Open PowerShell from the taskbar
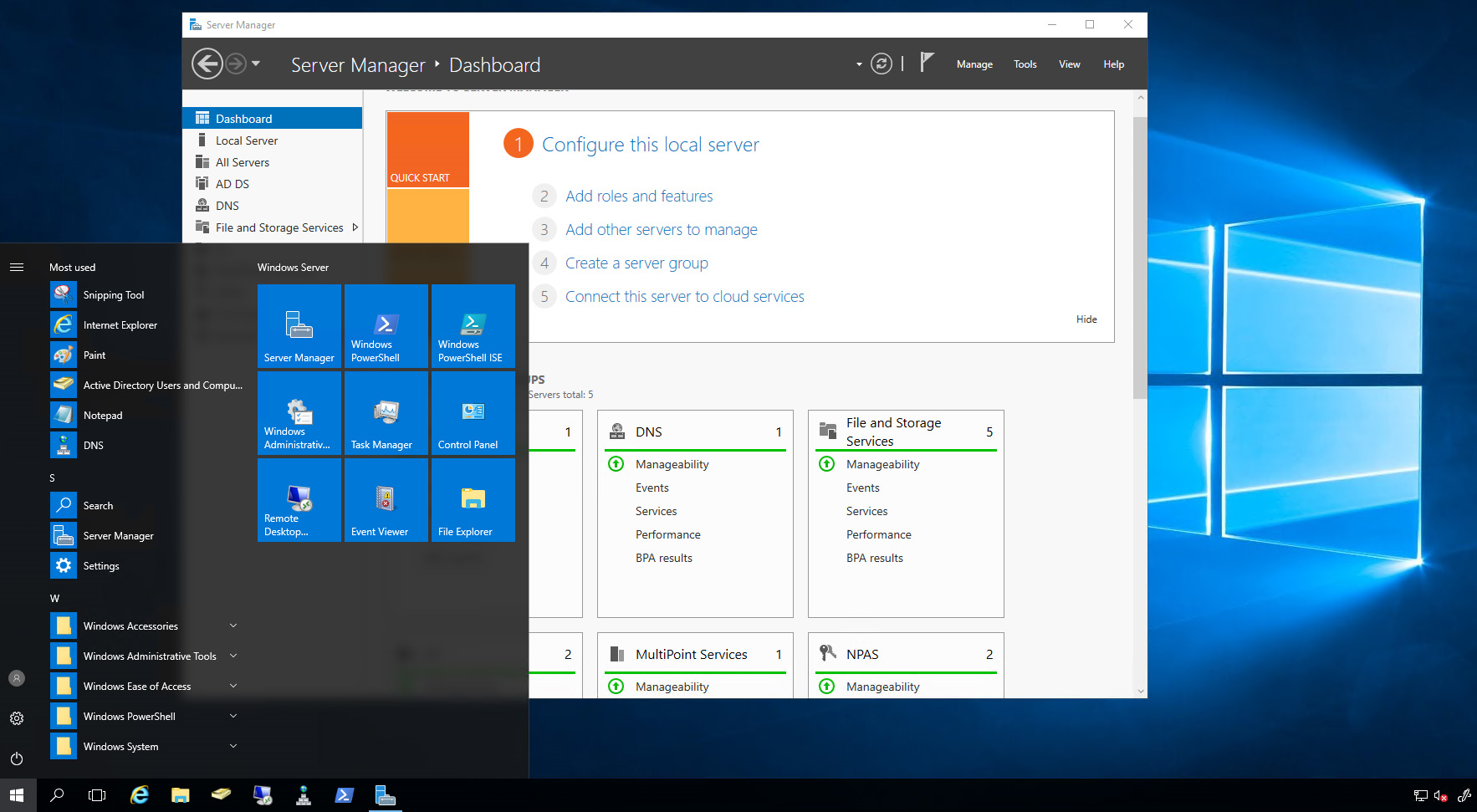This screenshot has height=812, width=1477. coord(345,795)
